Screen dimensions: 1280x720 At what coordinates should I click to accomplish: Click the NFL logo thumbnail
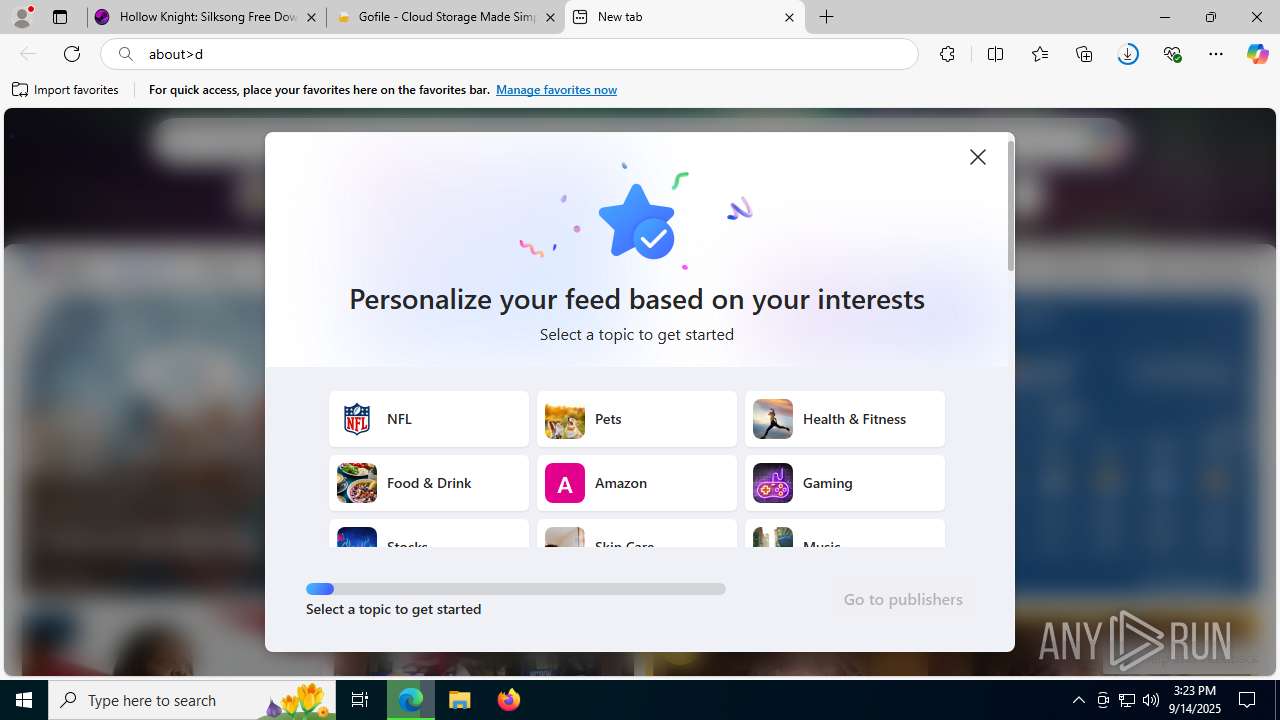click(x=357, y=419)
